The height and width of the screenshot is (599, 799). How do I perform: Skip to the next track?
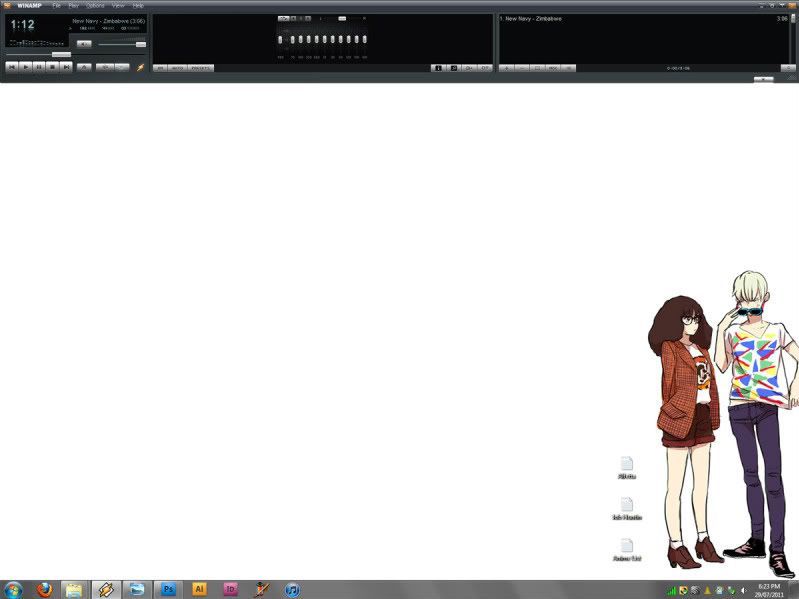tap(66, 67)
